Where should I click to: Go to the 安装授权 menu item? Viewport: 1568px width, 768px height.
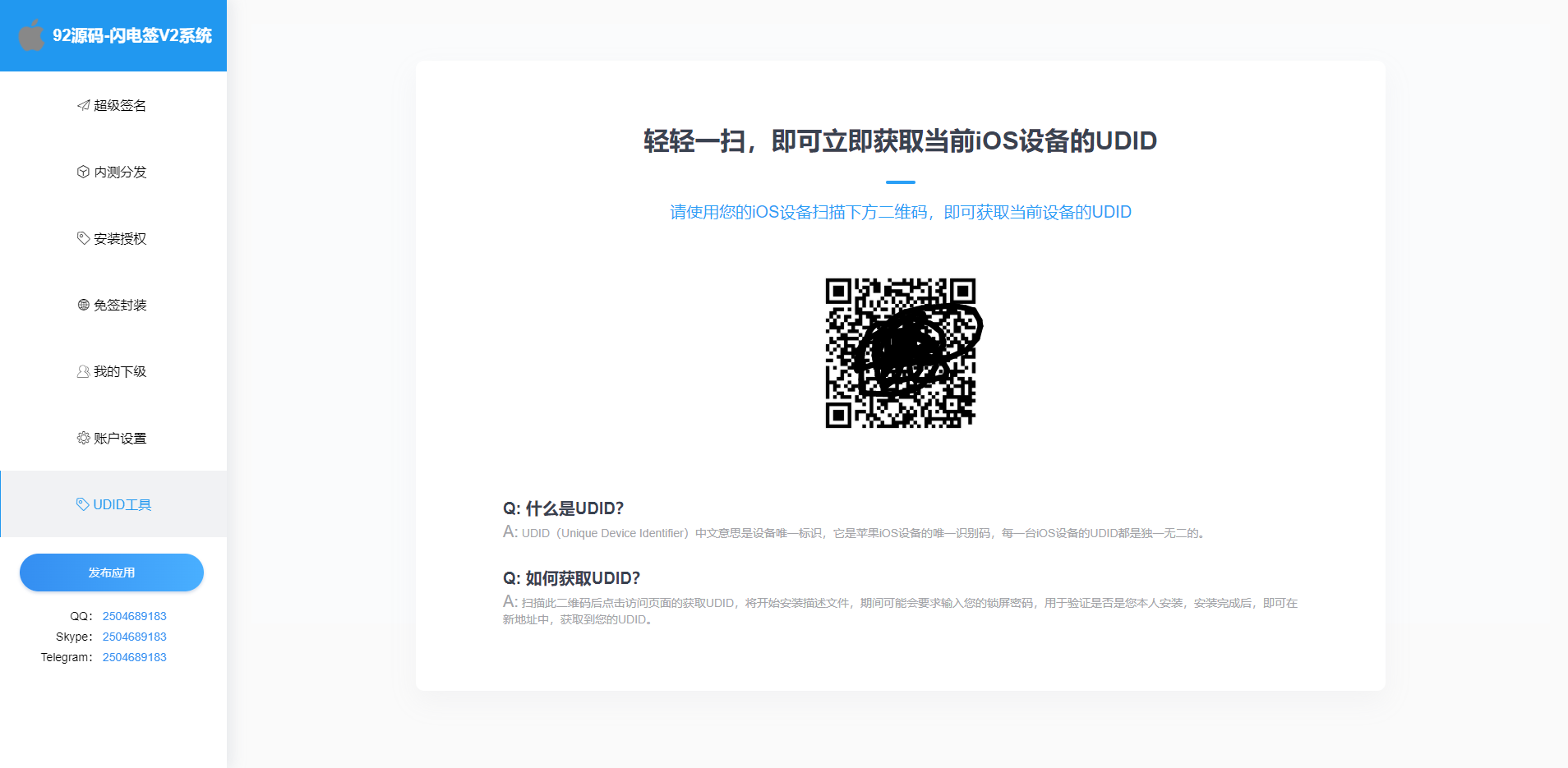(x=113, y=238)
